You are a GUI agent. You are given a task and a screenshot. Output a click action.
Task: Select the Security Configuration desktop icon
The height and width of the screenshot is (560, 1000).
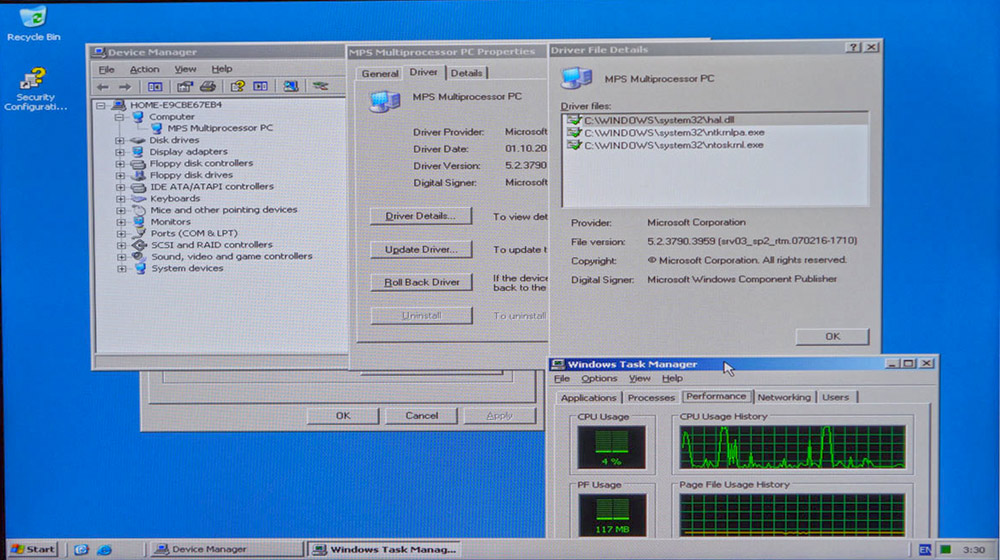pyautogui.click(x=34, y=80)
